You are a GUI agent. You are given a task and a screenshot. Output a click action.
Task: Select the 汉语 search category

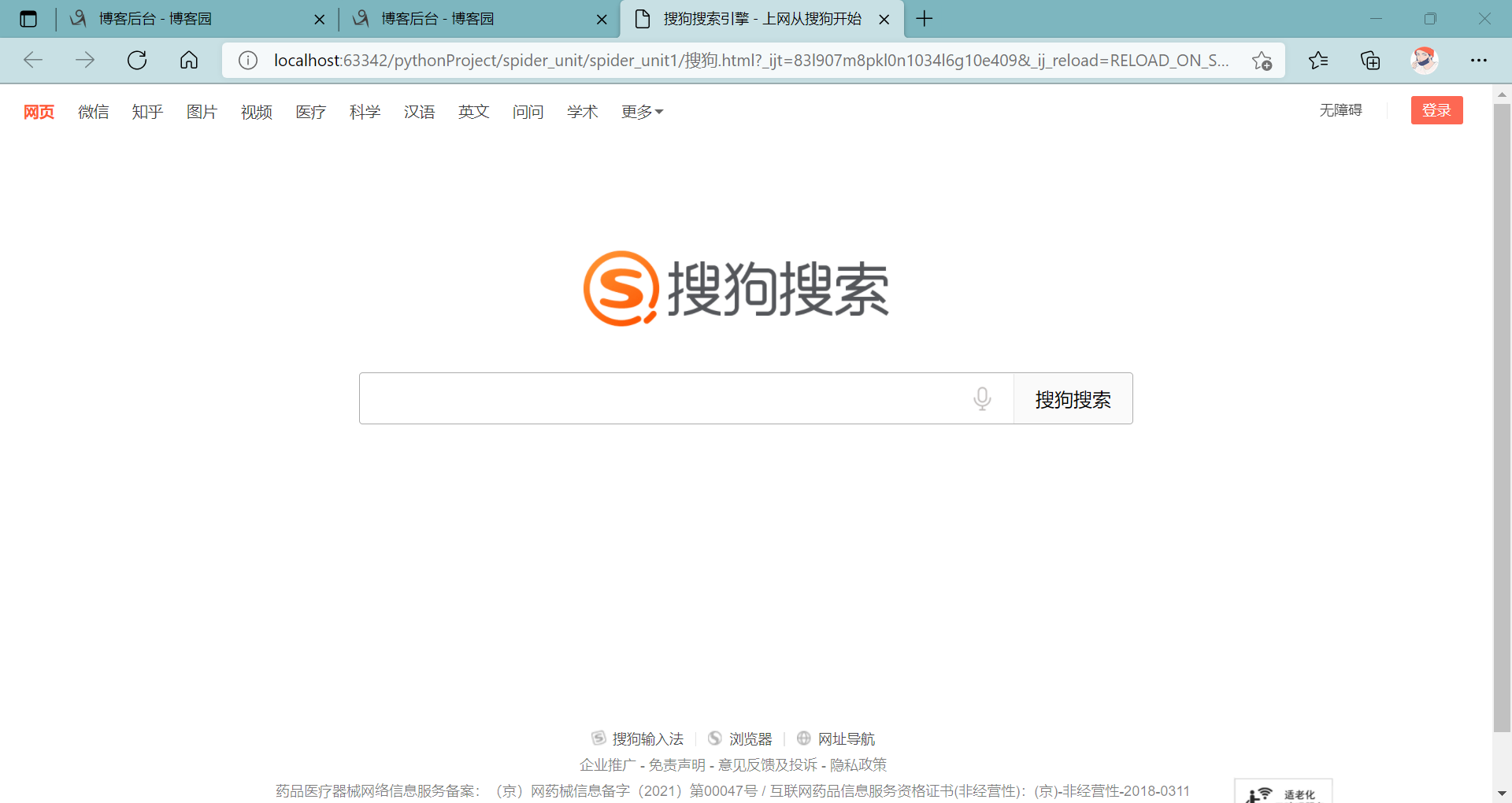click(419, 112)
